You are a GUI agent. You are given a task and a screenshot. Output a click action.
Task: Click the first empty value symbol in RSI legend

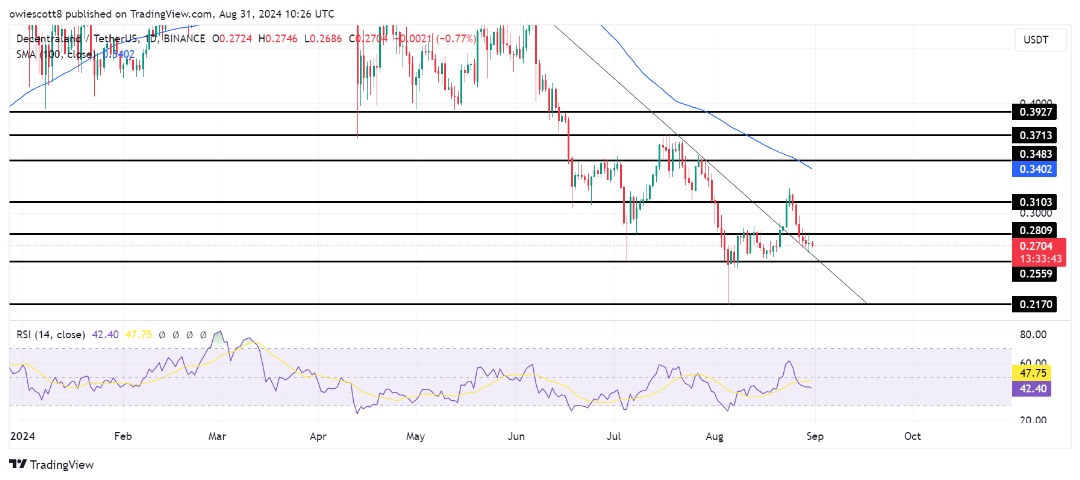pyautogui.click(x=162, y=334)
